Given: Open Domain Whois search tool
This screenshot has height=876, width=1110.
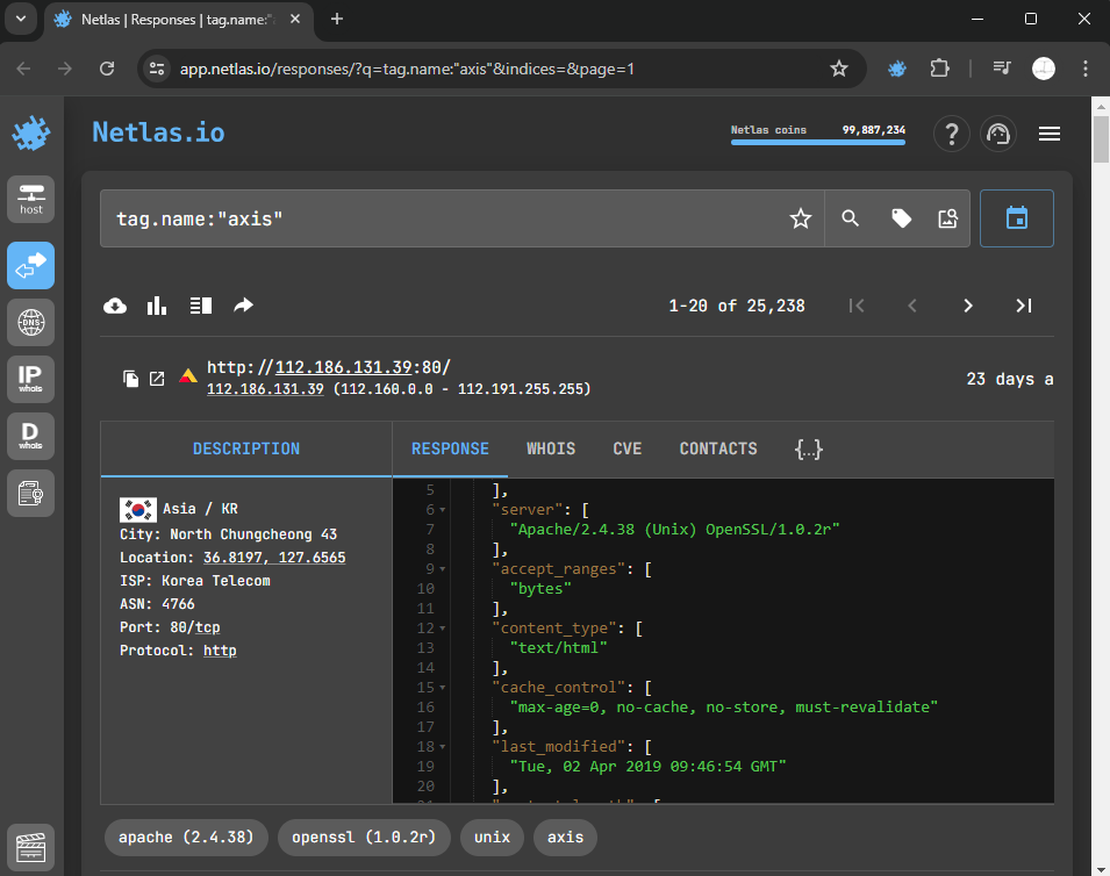Looking at the screenshot, I should point(31,436).
